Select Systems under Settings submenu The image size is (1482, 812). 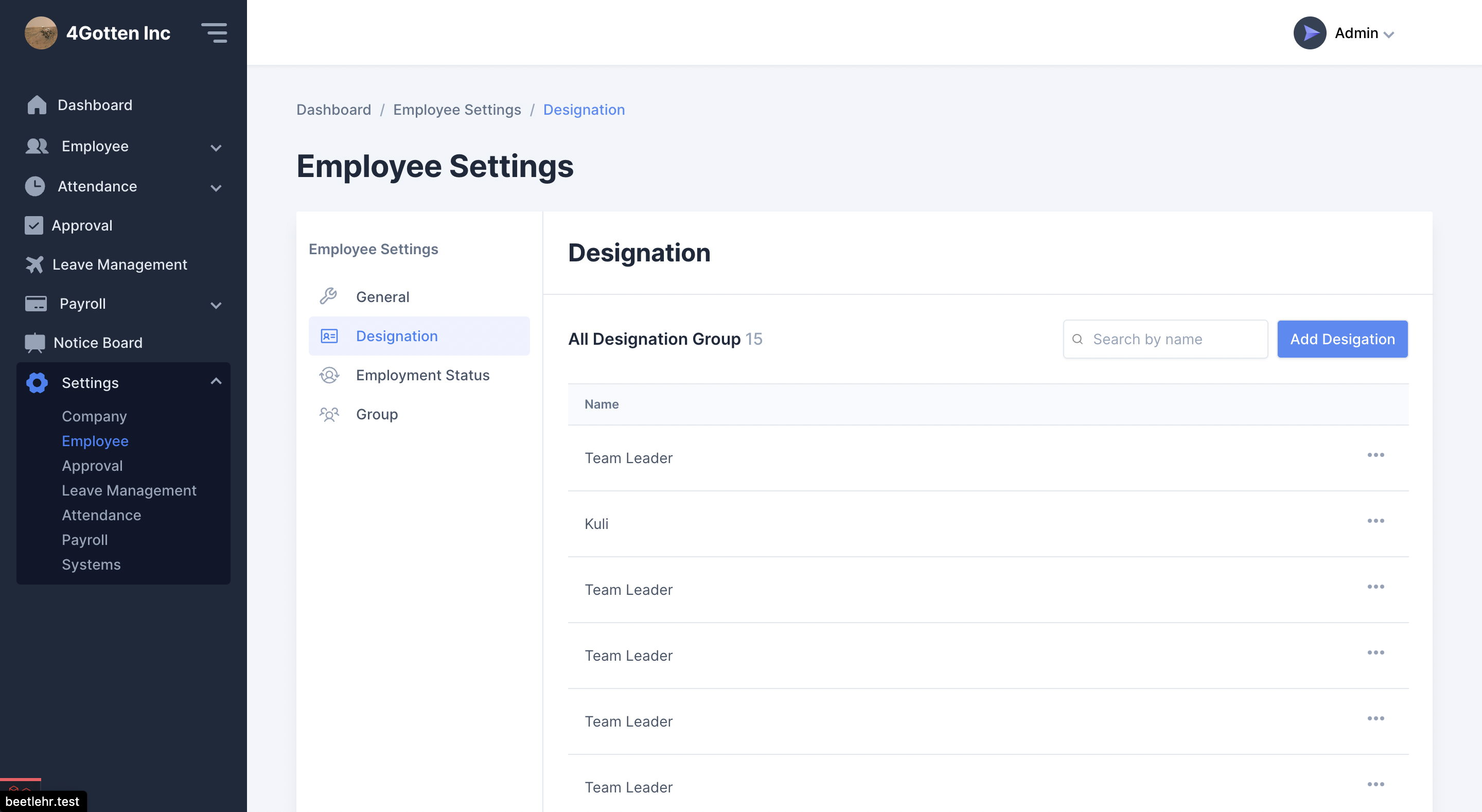91,564
